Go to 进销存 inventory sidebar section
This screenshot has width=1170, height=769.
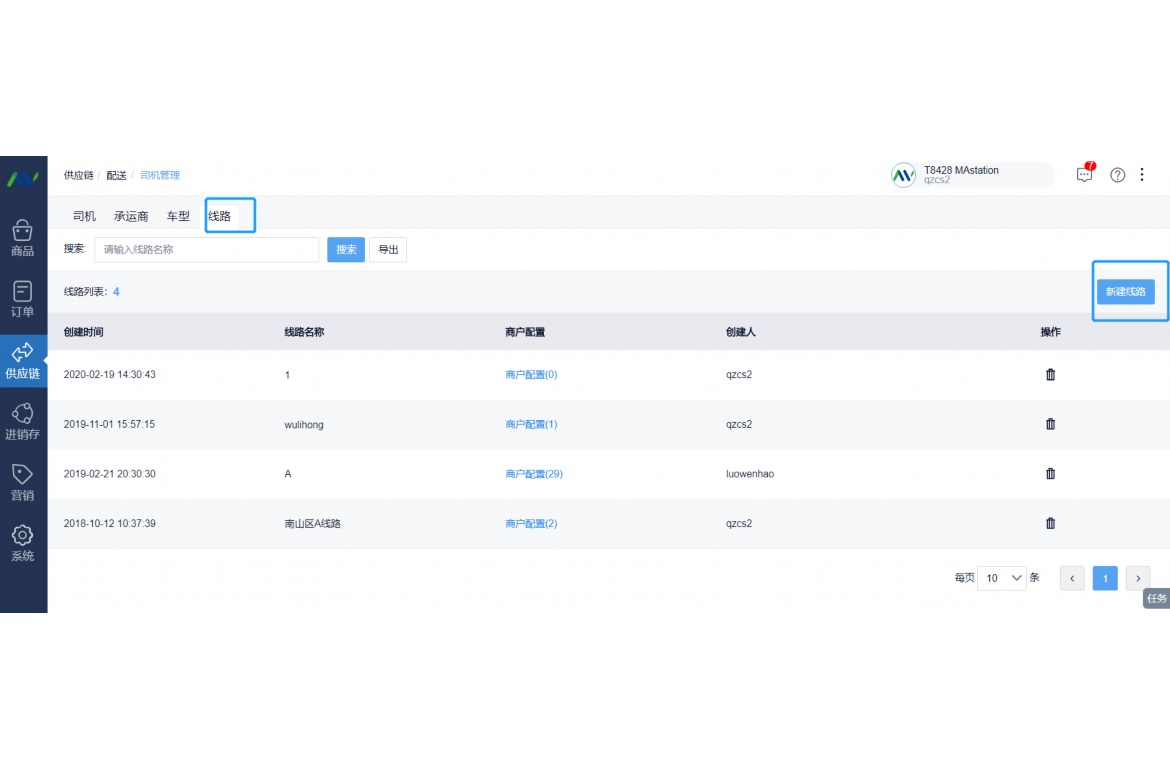point(23,421)
